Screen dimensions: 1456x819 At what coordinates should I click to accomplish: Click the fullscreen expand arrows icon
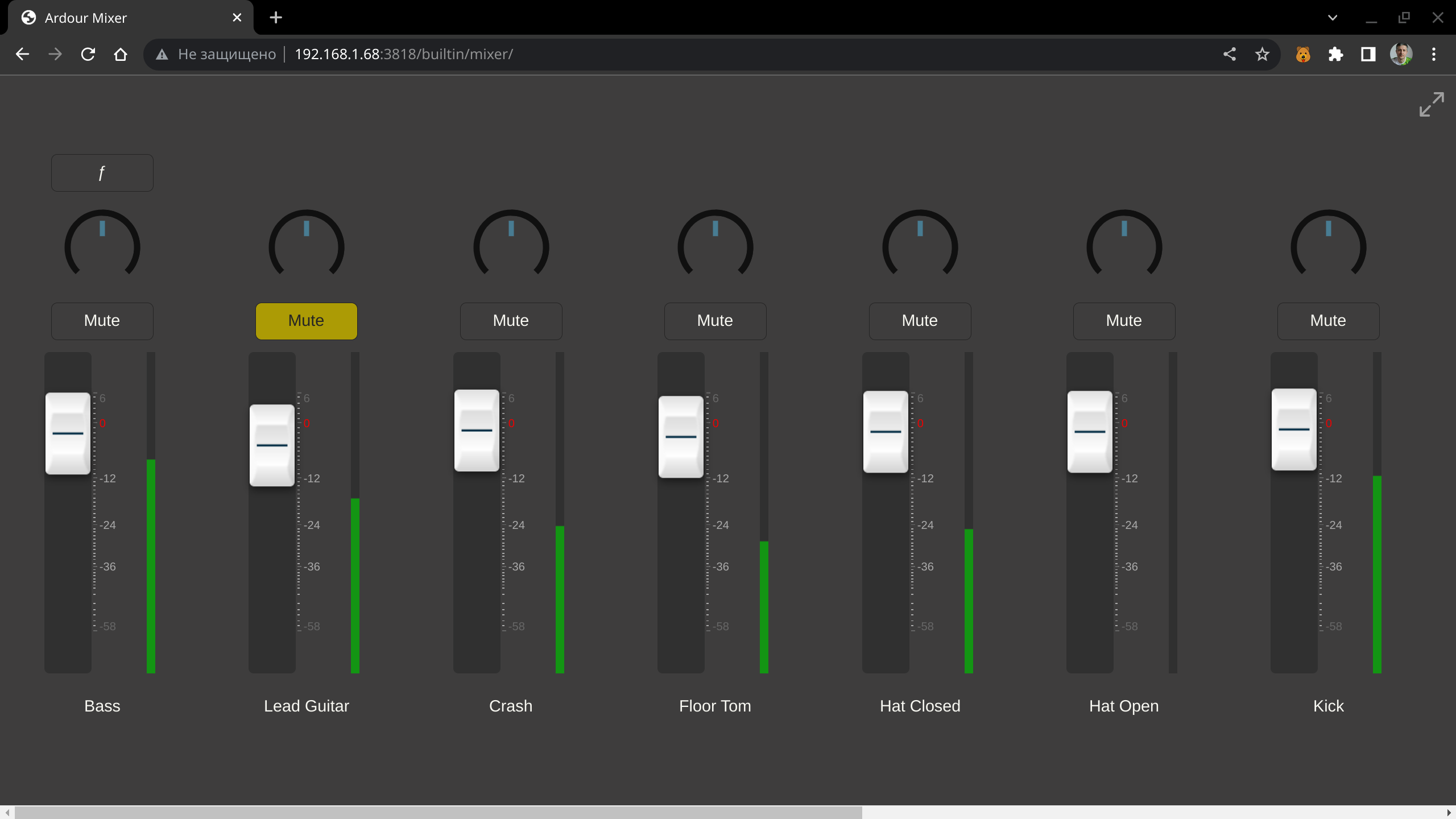tap(1431, 105)
